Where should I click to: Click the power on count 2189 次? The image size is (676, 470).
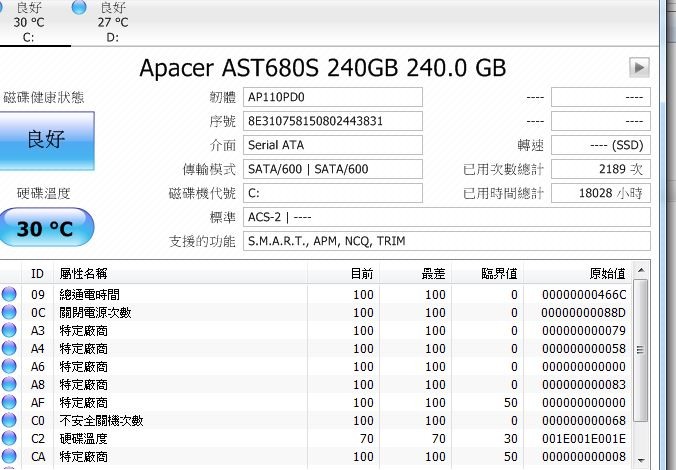point(601,169)
